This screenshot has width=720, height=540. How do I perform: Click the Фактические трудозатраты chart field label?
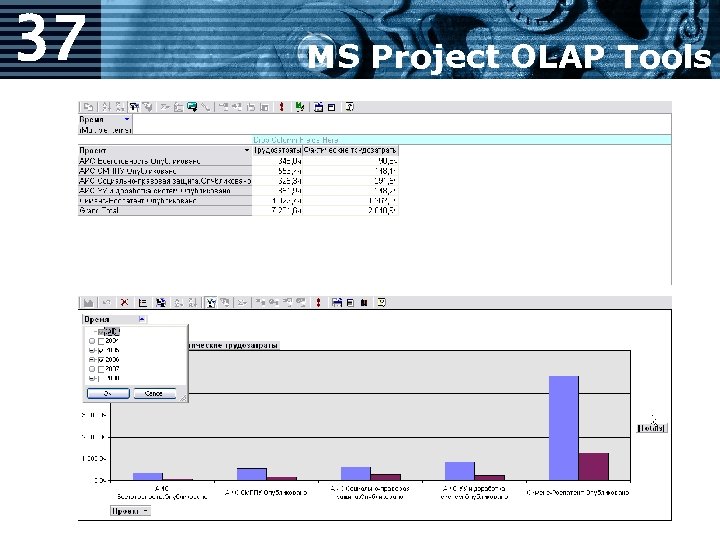pyautogui.click(x=233, y=345)
